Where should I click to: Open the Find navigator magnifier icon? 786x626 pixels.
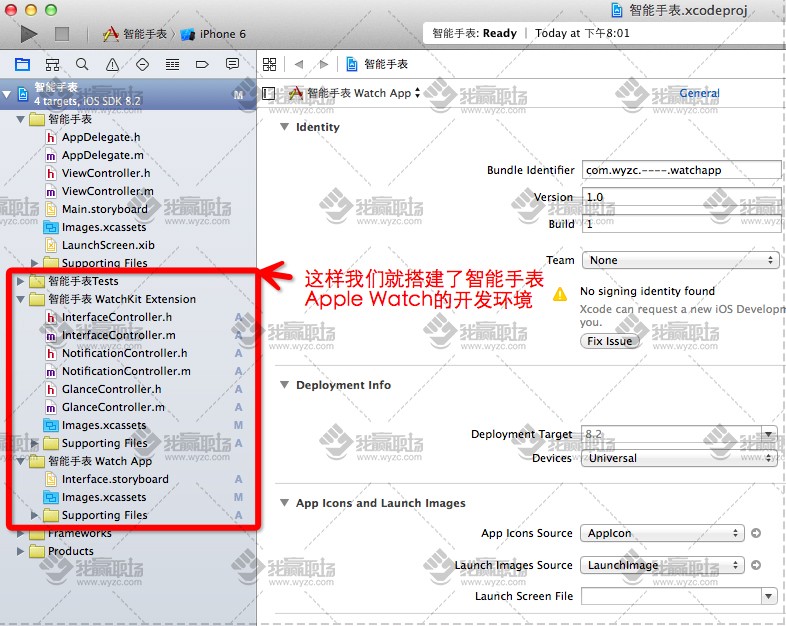pyautogui.click(x=82, y=64)
